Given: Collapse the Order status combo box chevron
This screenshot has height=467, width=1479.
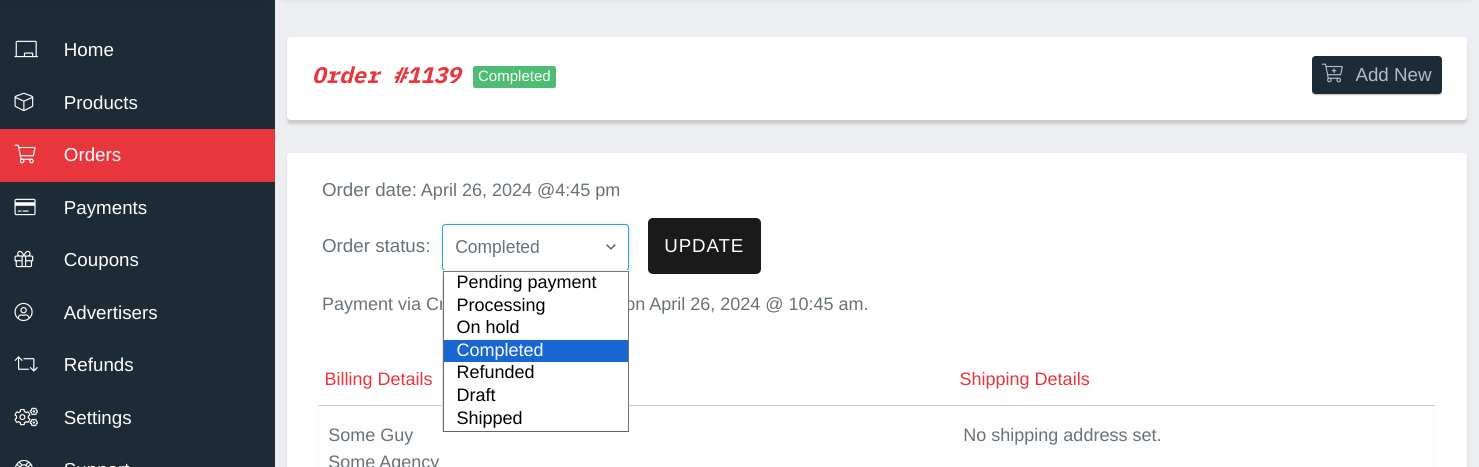Looking at the screenshot, I should (x=611, y=247).
